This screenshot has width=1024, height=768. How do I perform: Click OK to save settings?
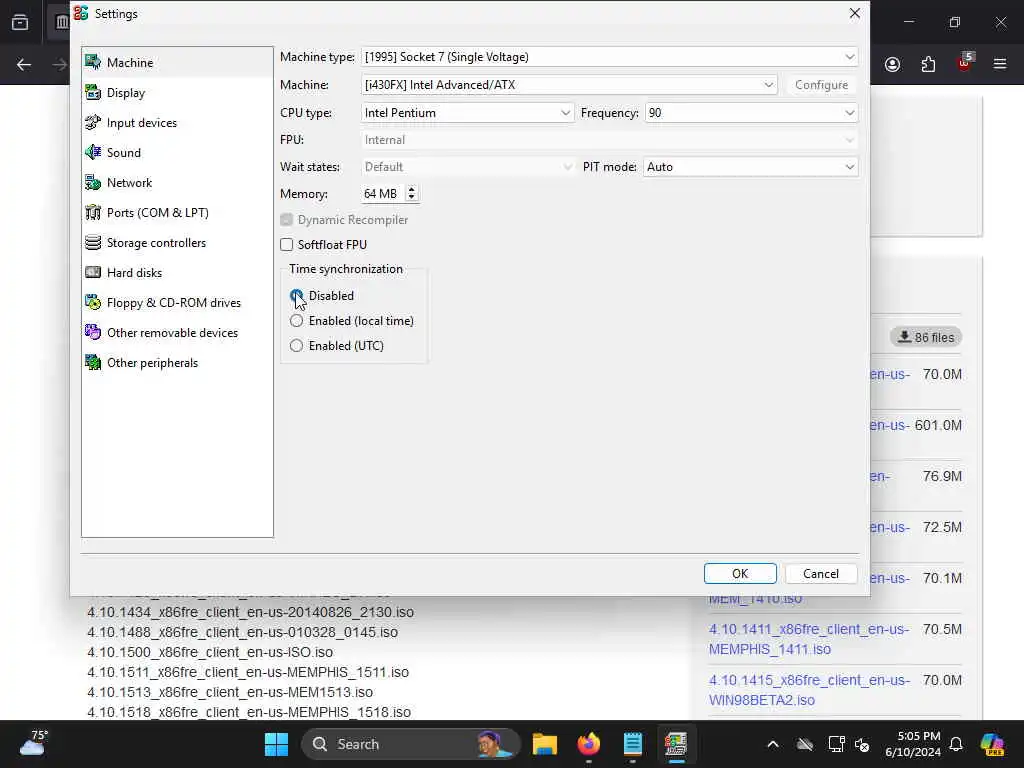(x=740, y=573)
